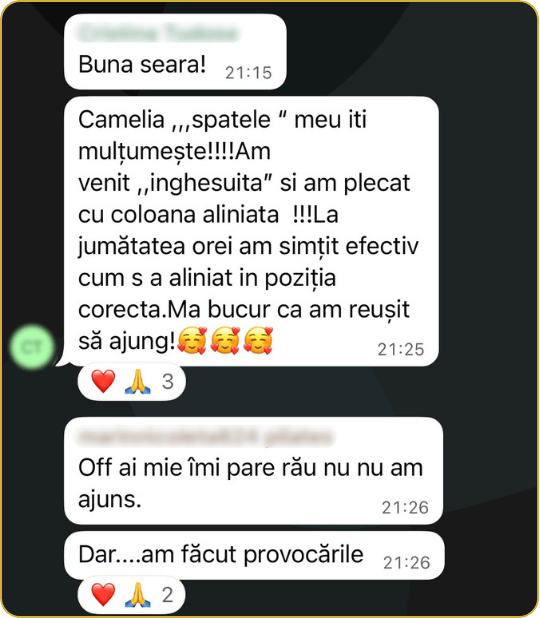Select the Off ai mie îmi pare rău message
This screenshot has height=618, width=540.
(253, 471)
